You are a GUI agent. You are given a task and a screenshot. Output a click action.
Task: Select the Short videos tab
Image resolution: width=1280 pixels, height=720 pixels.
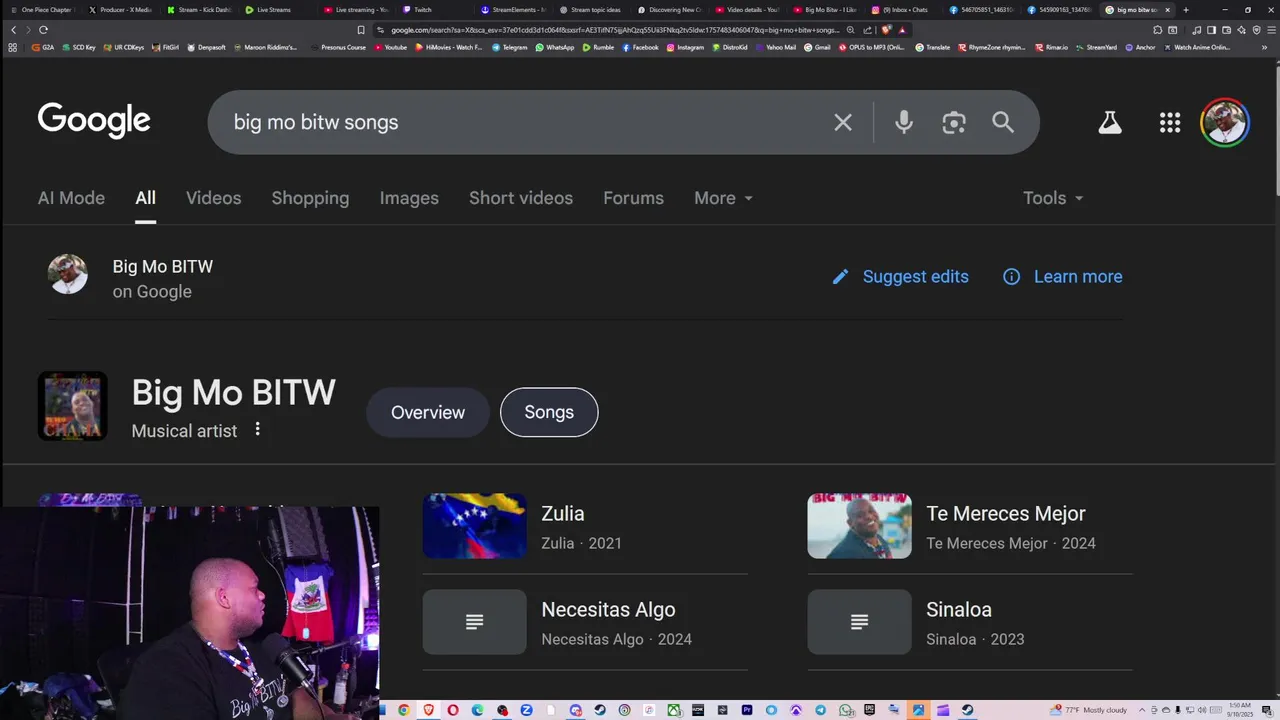pyautogui.click(x=521, y=198)
